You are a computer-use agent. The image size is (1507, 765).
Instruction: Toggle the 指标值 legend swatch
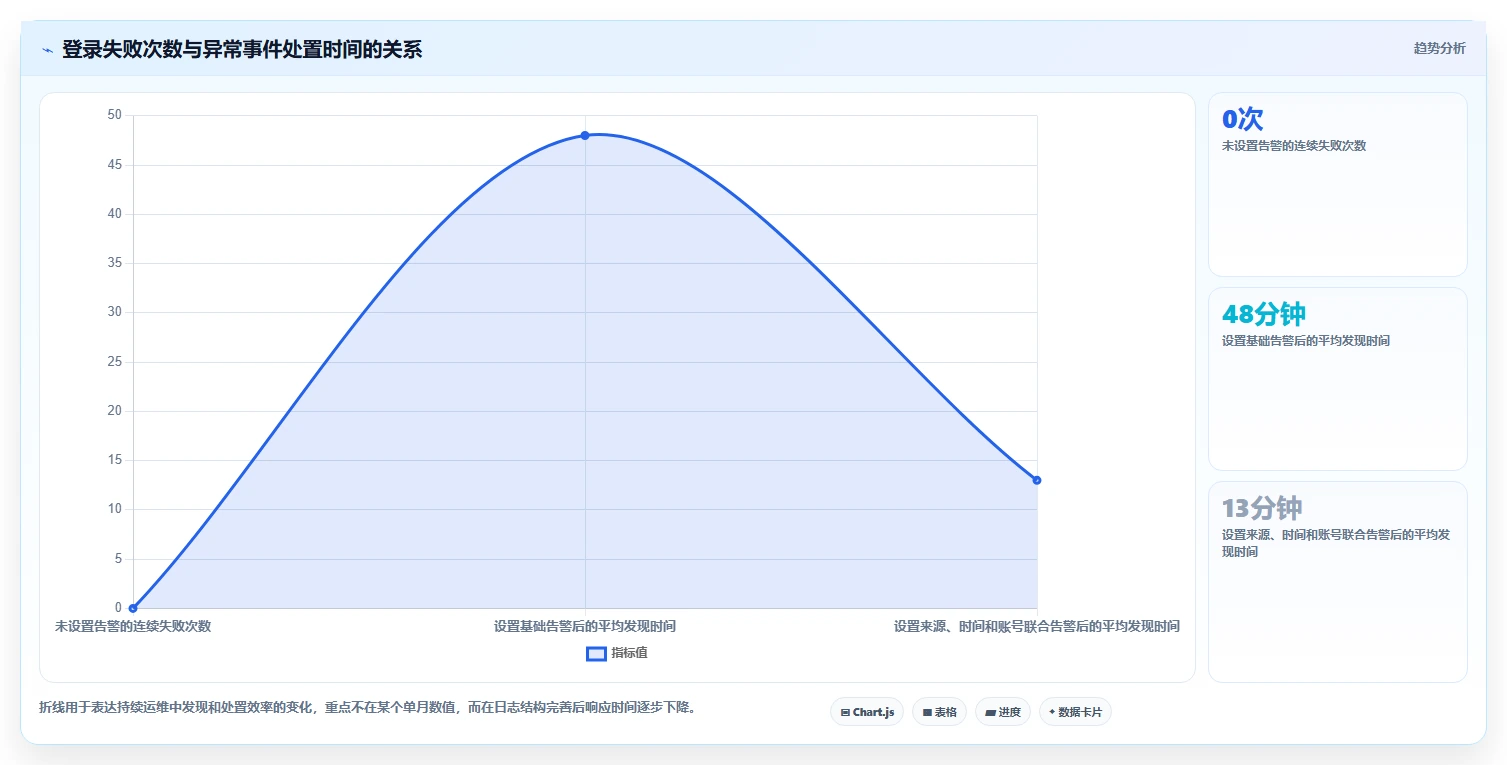coord(596,653)
